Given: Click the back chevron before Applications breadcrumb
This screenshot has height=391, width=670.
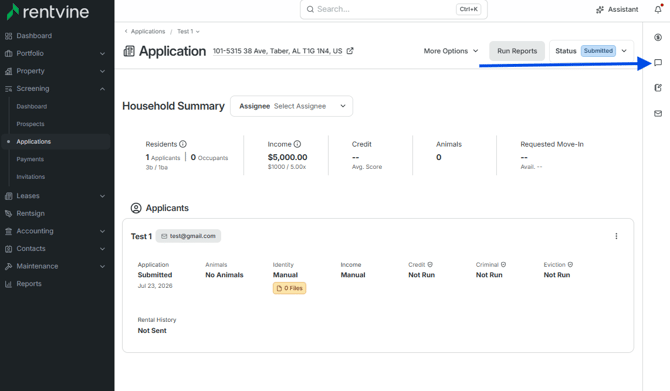Looking at the screenshot, I should (x=126, y=31).
